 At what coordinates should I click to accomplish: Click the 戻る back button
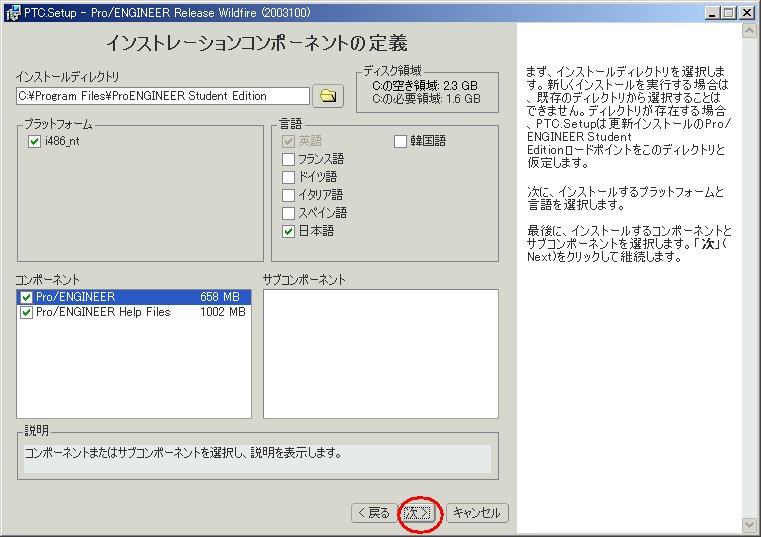[x=373, y=513]
